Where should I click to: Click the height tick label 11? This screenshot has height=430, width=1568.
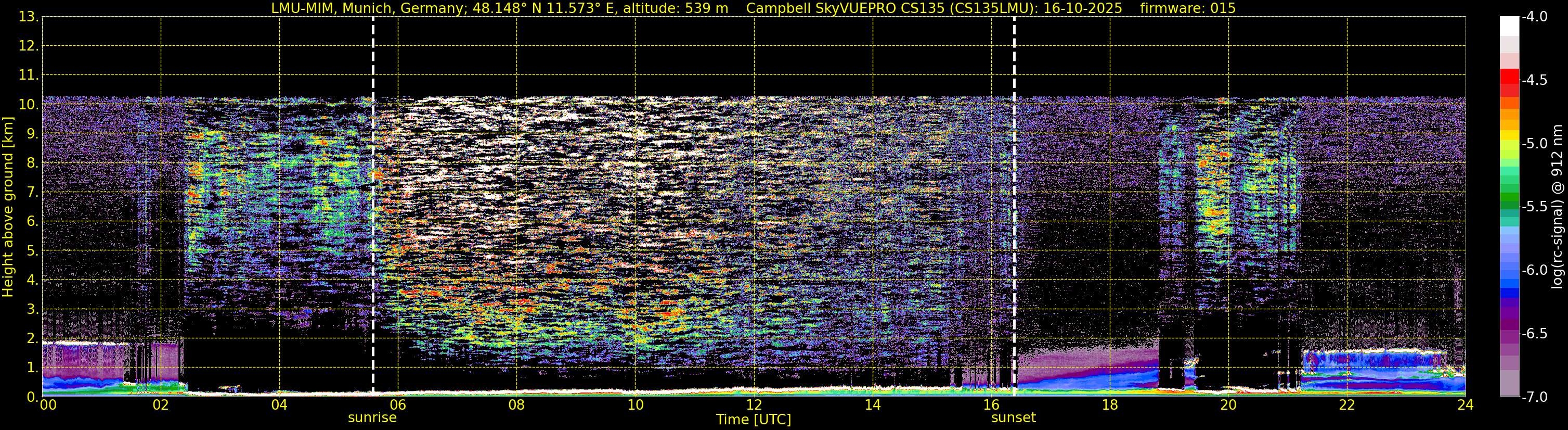pyautogui.click(x=28, y=75)
